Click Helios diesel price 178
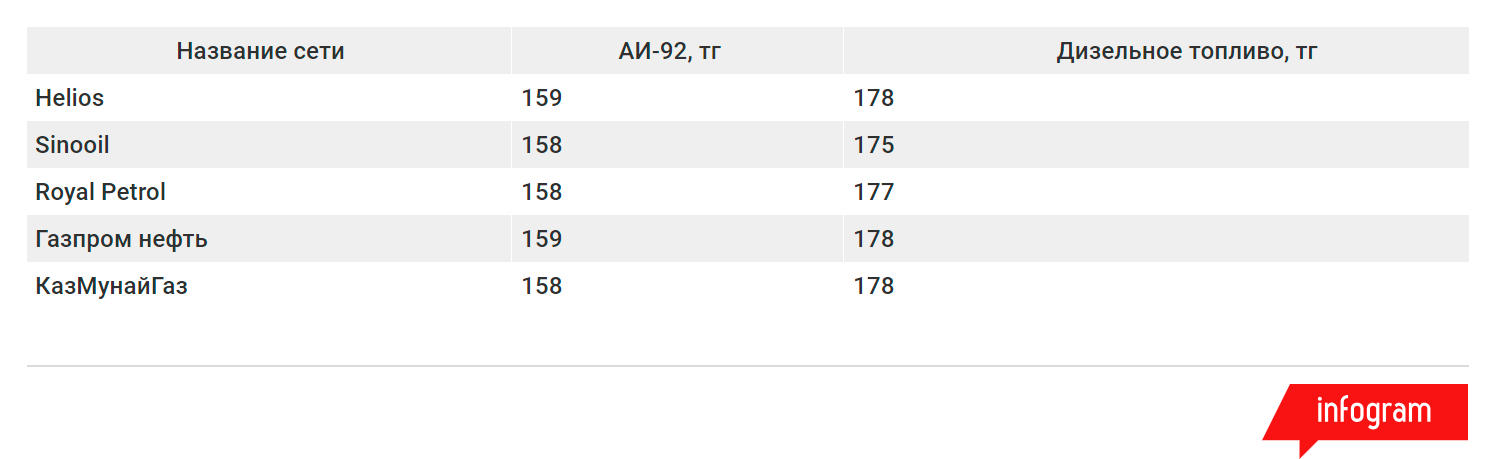 [874, 98]
